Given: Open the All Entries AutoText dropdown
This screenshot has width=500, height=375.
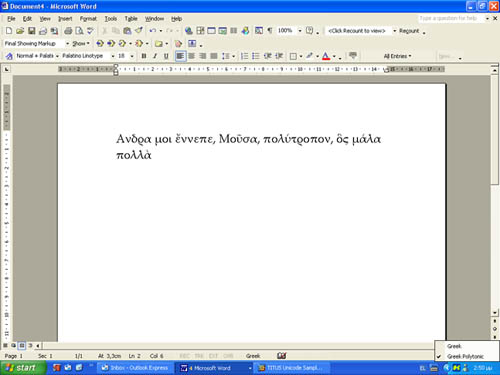Looking at the screenshot, I should [397, 56].
